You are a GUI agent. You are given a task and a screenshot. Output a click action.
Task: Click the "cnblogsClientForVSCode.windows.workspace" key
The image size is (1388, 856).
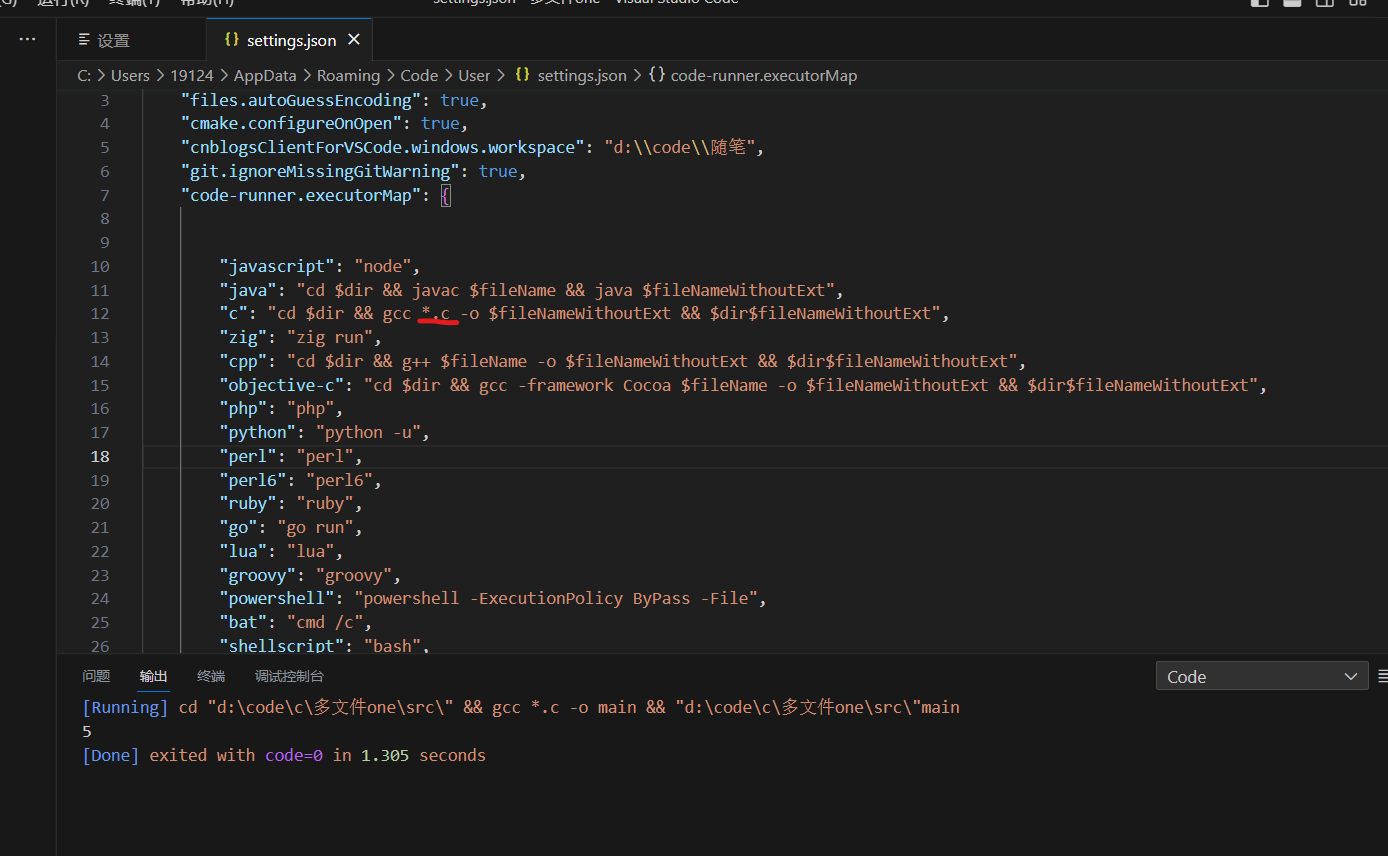point(383,148)
